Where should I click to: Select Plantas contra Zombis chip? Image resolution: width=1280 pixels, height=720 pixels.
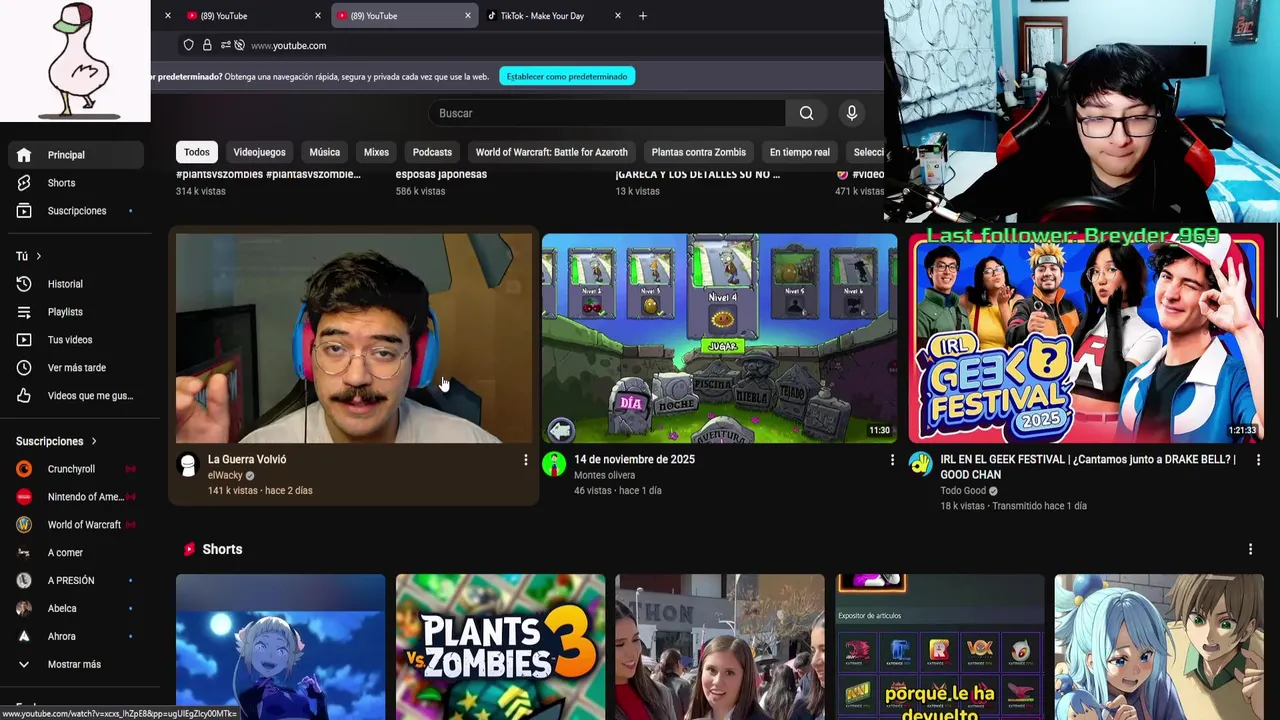coord(699,152)
